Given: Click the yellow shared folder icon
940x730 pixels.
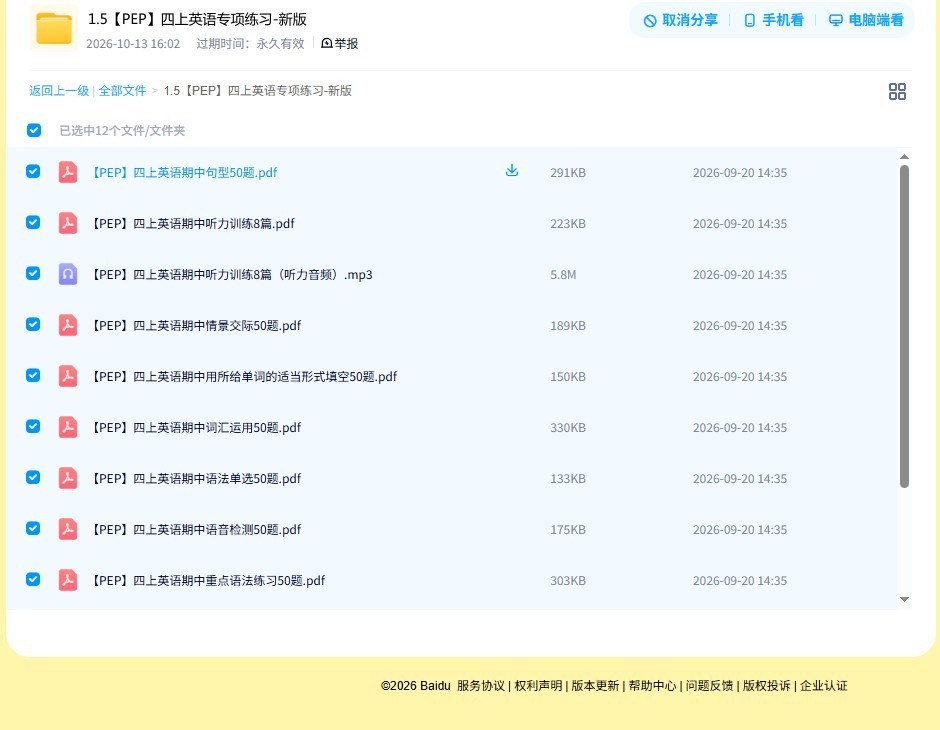Looking at the screenshot, I should click(54, 28).
